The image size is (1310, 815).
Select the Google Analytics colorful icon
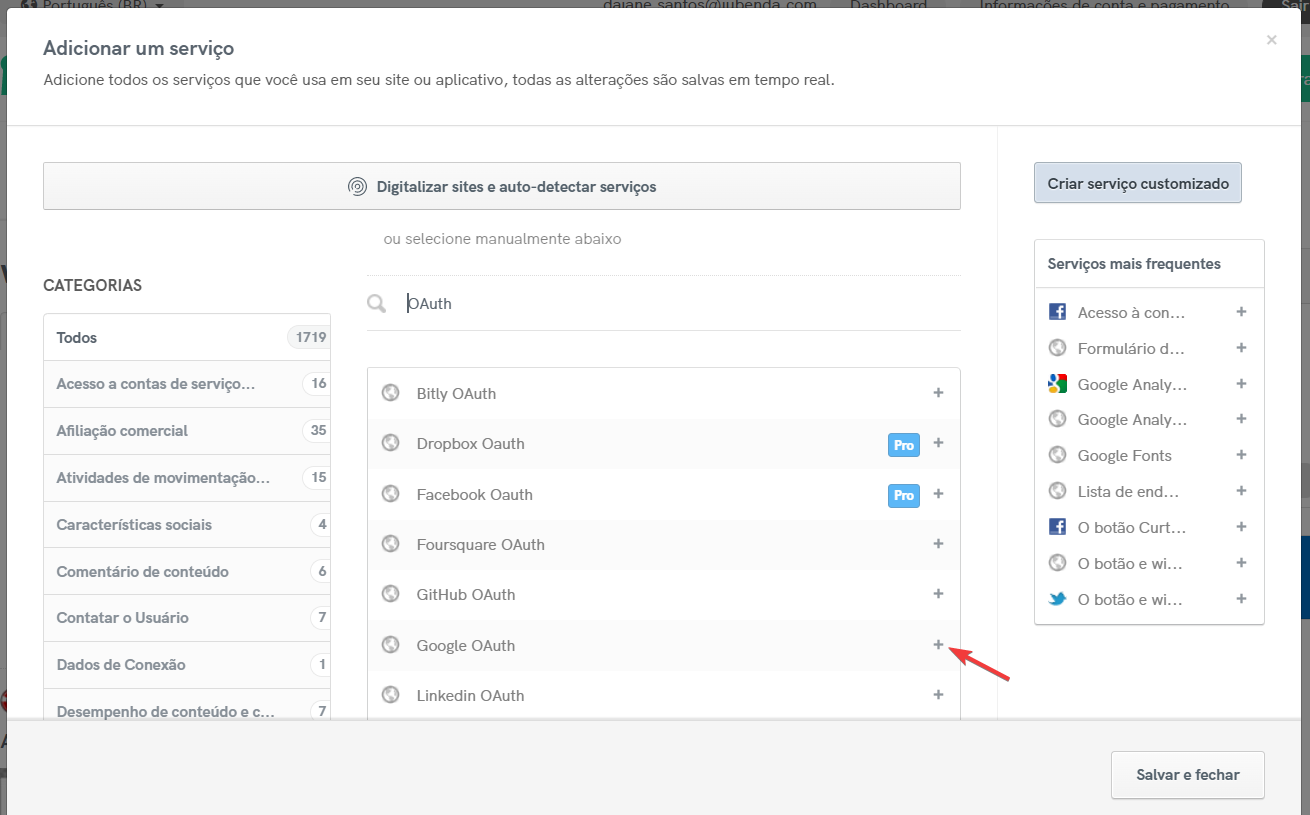[x=1057, y=383]
